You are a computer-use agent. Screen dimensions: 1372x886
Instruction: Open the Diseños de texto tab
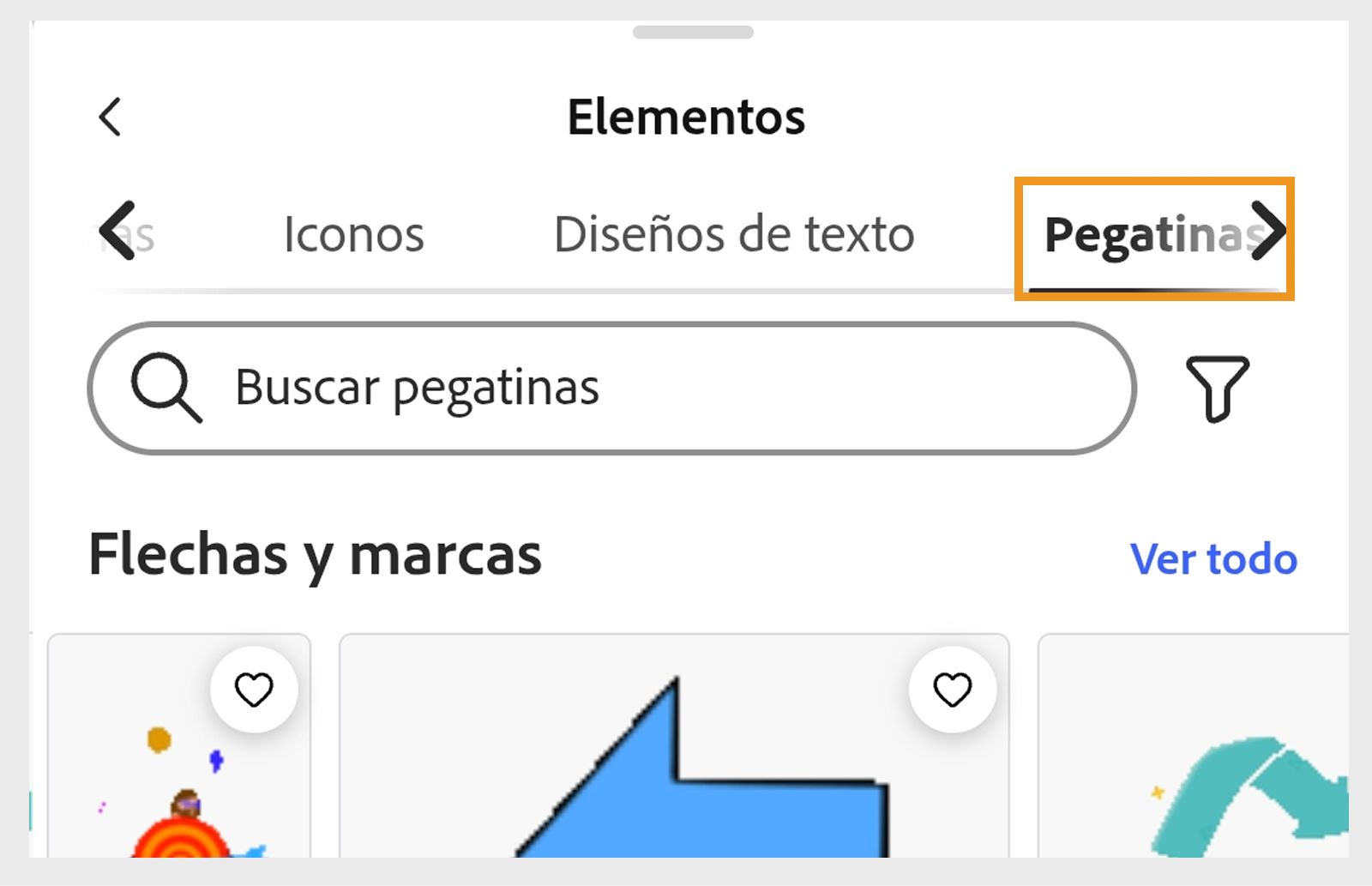pyautogui.click(x=733, y=233)
